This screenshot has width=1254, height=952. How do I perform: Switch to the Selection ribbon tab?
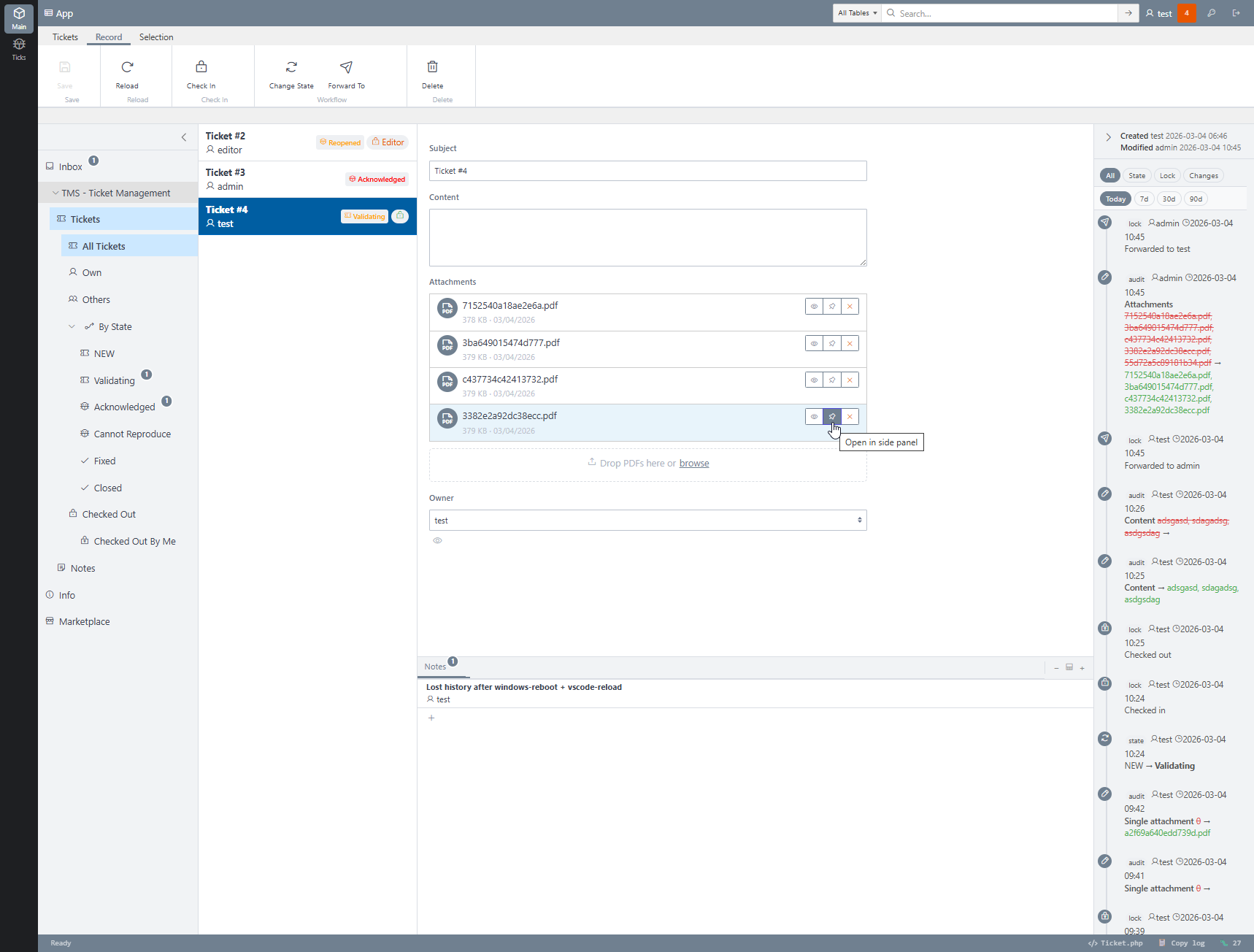(156, 37)
